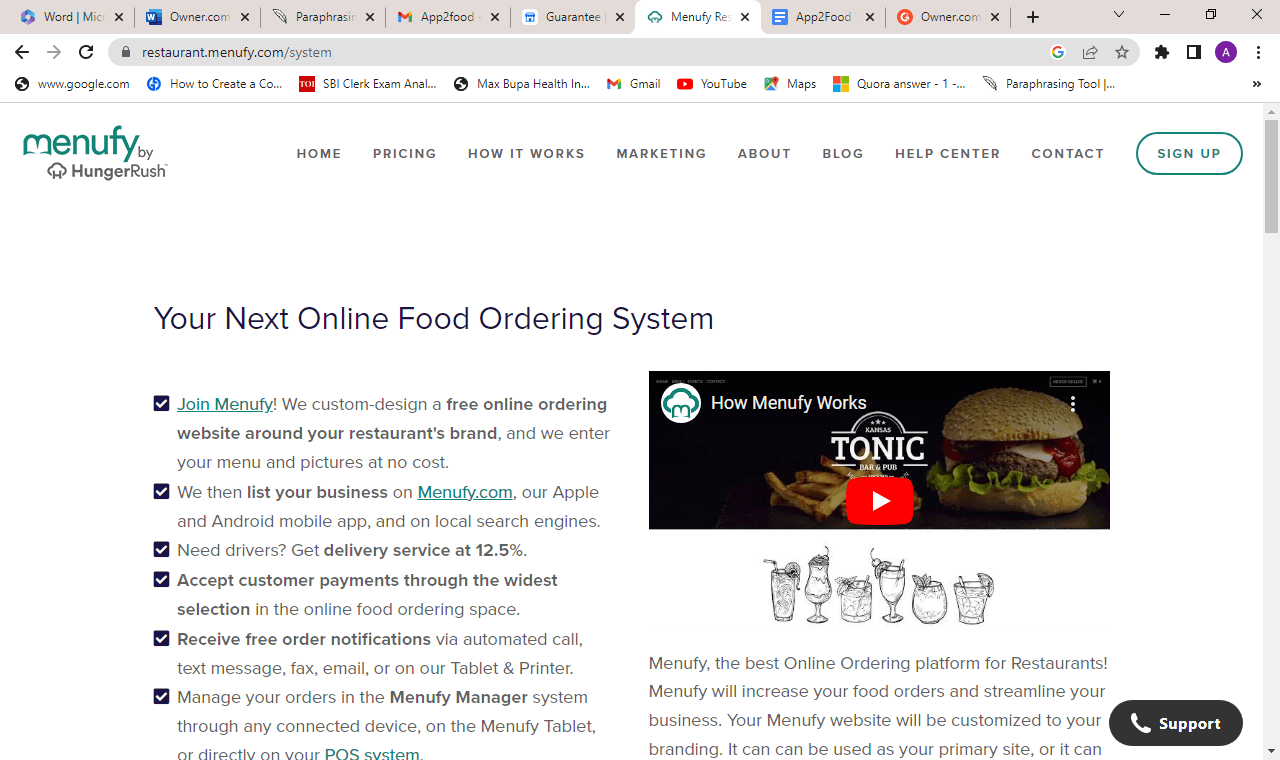This screenshot has width=1280, height=760.
Task: Open the How to Create a Co... bookmark
Action: pyautogui.click(x=215, y=84)
